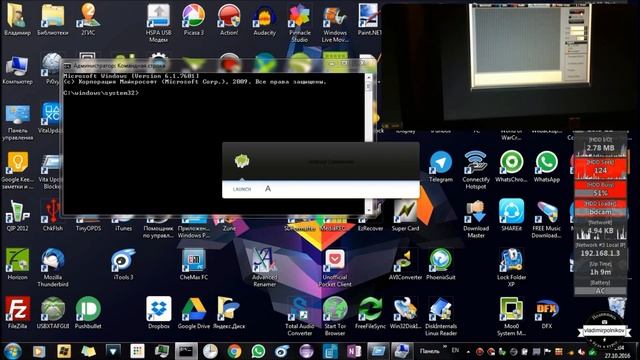This screenshot has width=640, height=360.
Task: Open the Unofficial Pocket Client icon
Action: 335,267
